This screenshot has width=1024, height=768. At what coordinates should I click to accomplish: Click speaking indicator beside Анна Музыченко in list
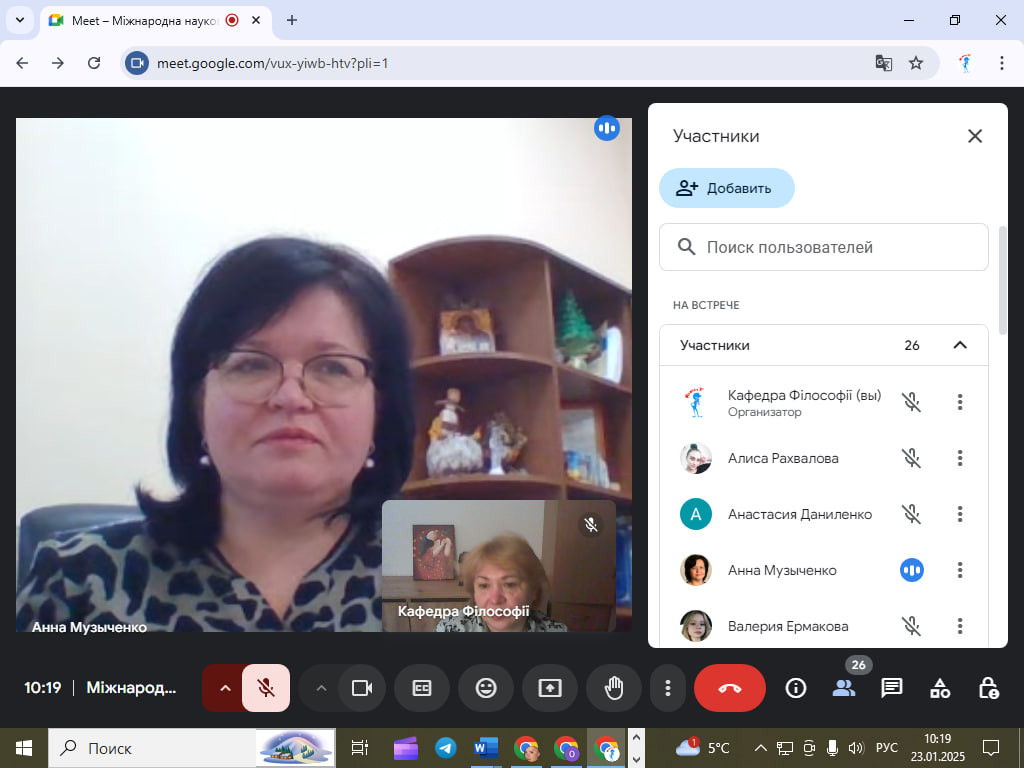[x=912, y=570]
